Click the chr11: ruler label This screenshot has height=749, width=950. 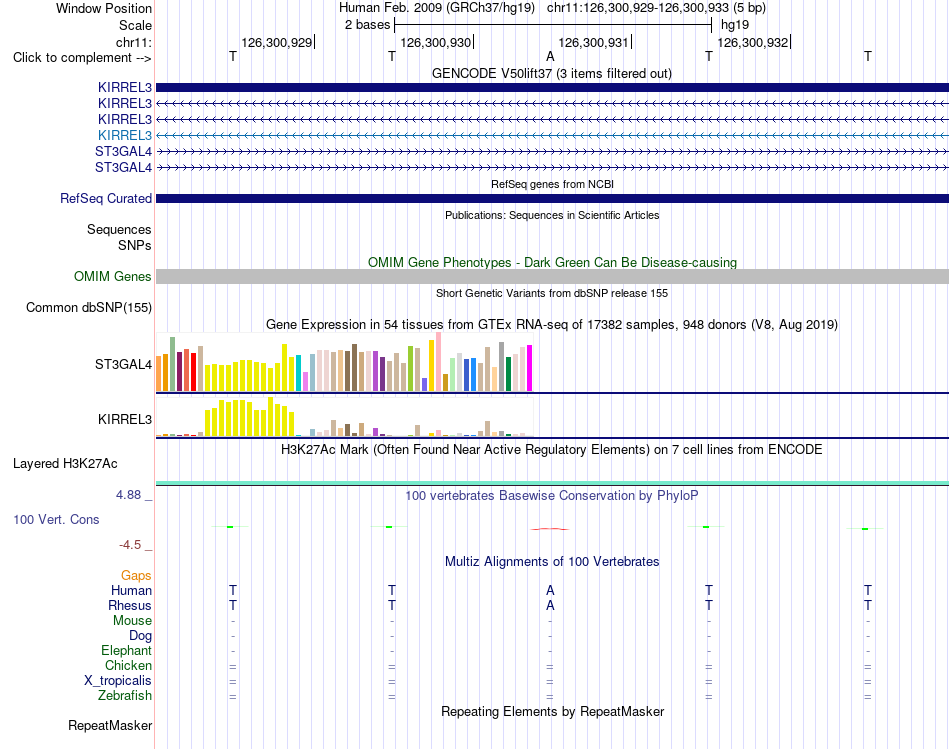pyautogui.click(x=133, y=42)
